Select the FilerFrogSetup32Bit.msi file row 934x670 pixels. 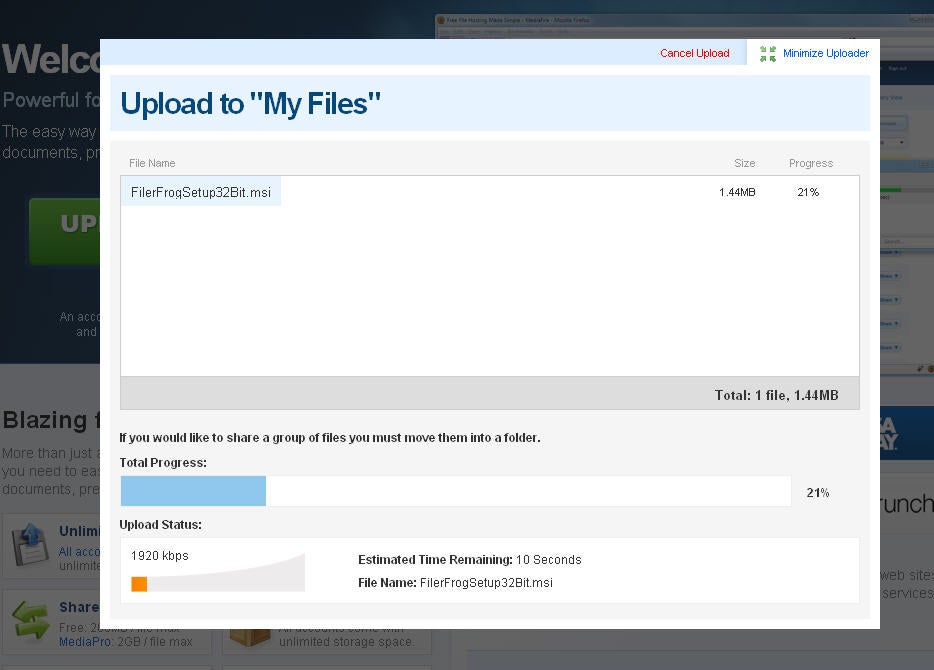pyautogui.click(x=490, y=192)
